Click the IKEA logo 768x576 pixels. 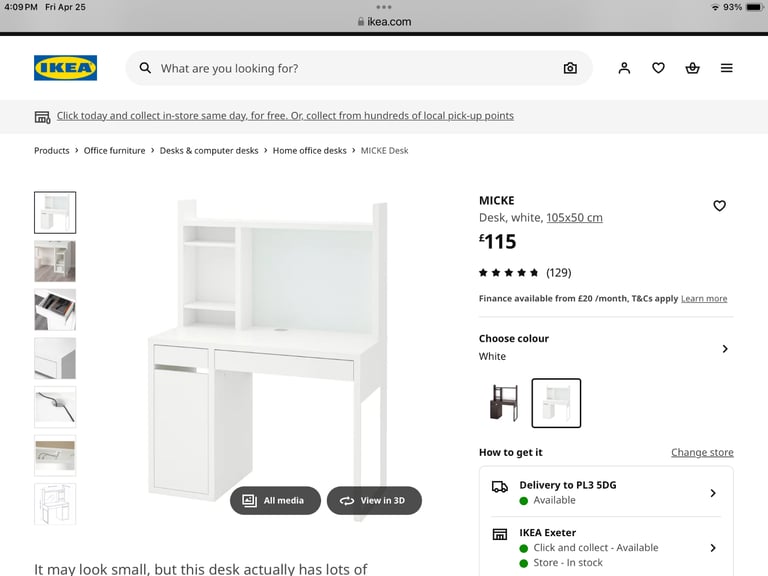(65, 68)
